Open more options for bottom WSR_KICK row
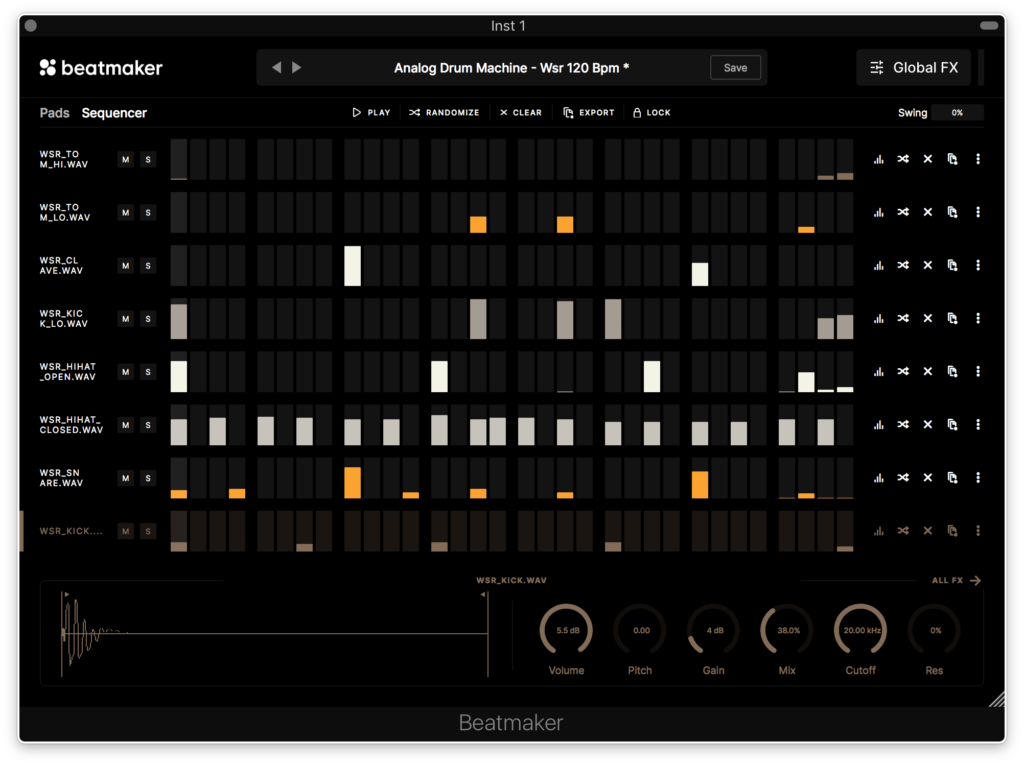1024x765 pixels. tap(978, 531)
